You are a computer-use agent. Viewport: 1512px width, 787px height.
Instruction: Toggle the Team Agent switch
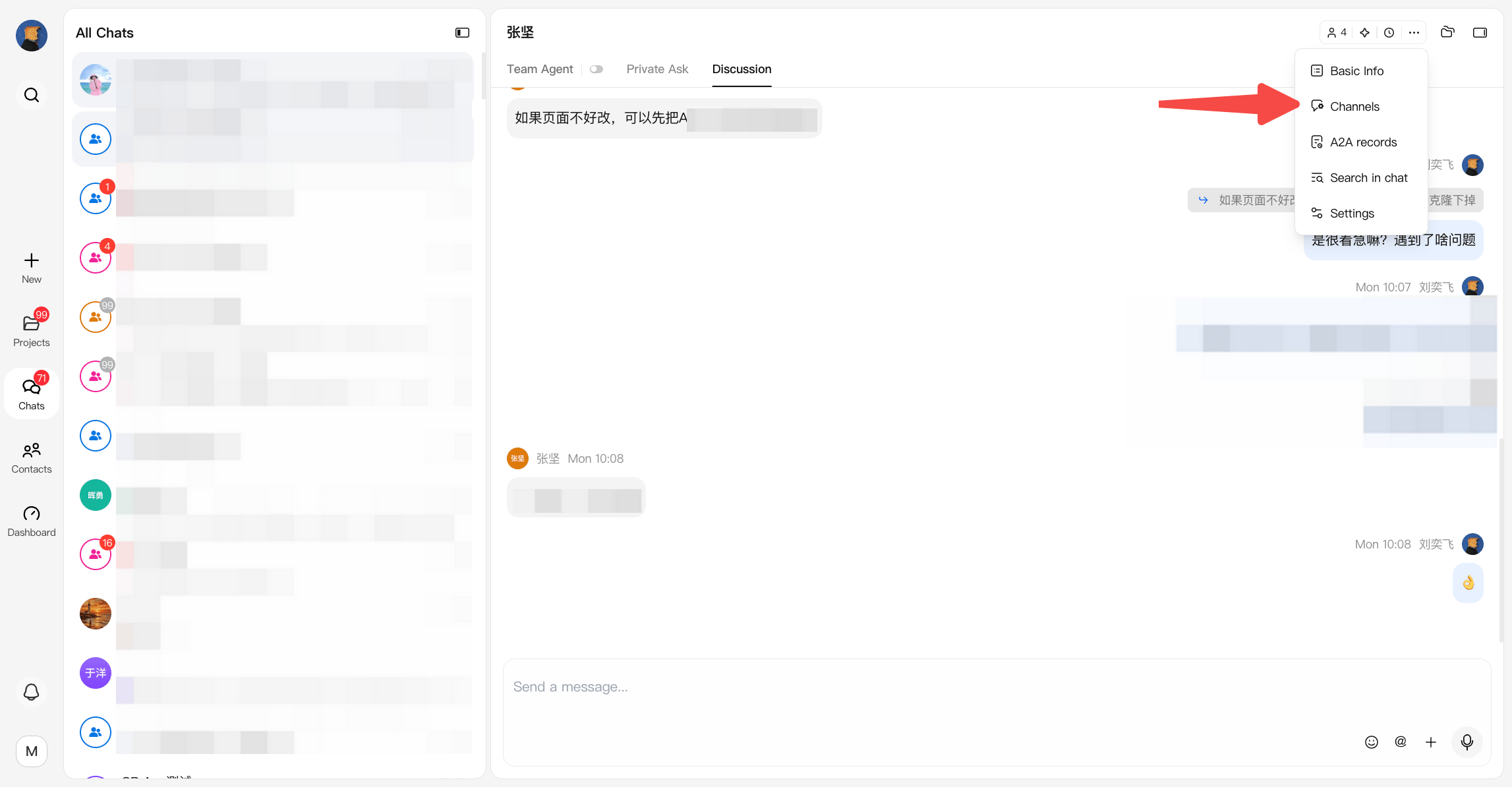coord(596,69)
